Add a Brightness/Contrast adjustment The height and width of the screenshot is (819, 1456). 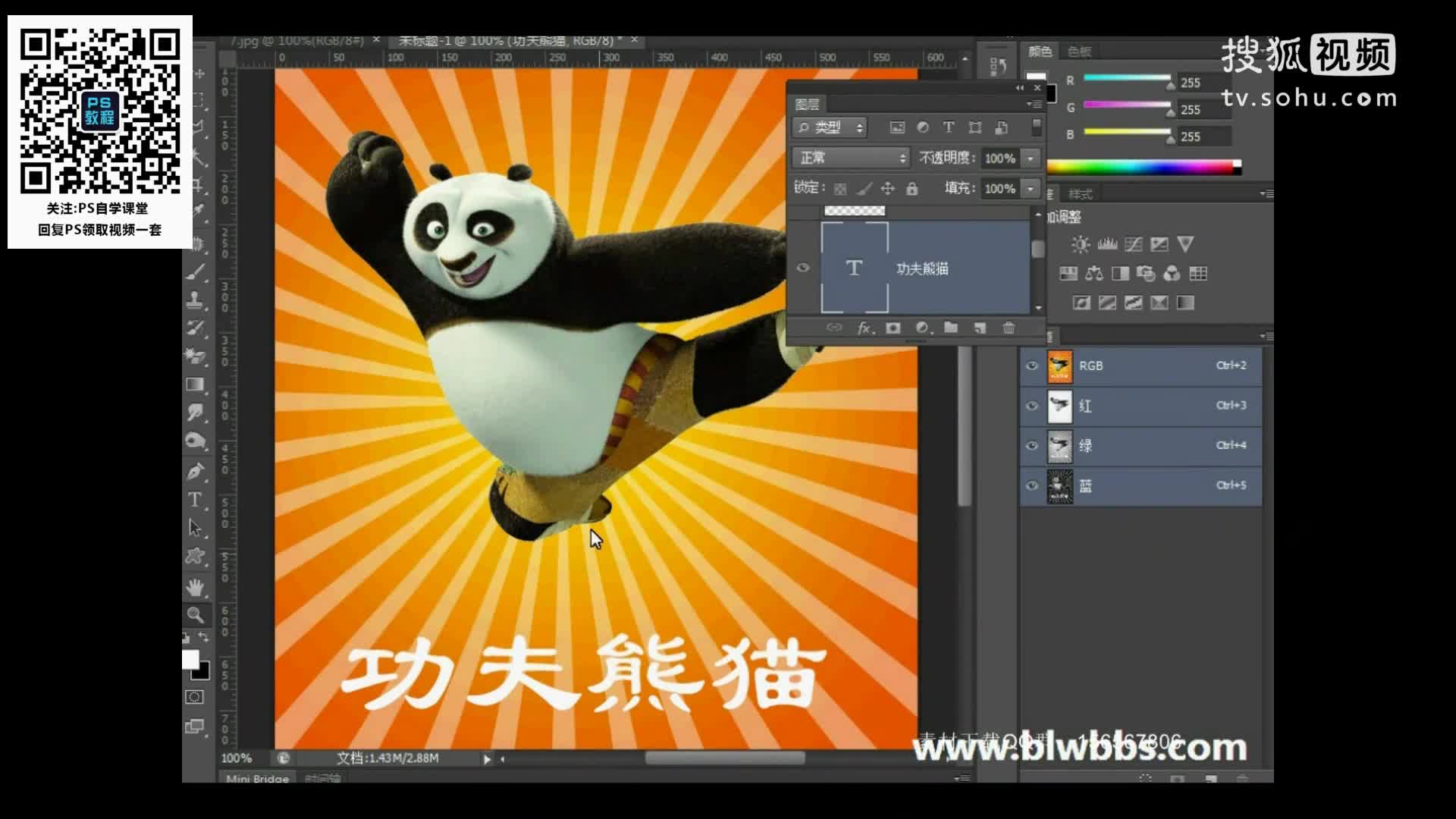[1081, 244]
